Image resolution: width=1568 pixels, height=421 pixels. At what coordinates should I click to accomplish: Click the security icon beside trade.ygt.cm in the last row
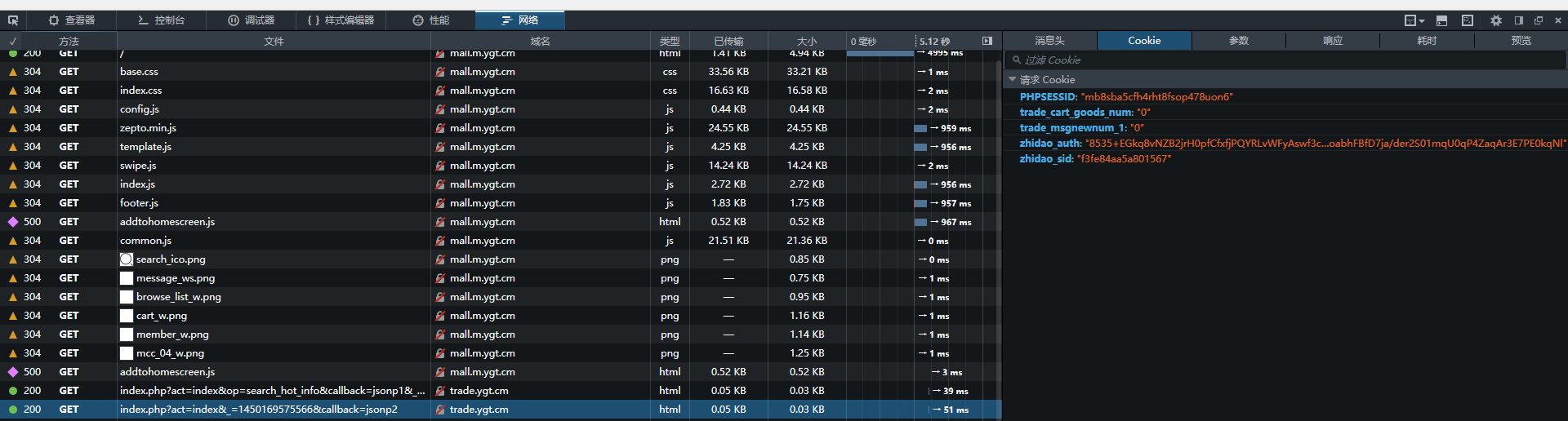click(x=440, y=410)
